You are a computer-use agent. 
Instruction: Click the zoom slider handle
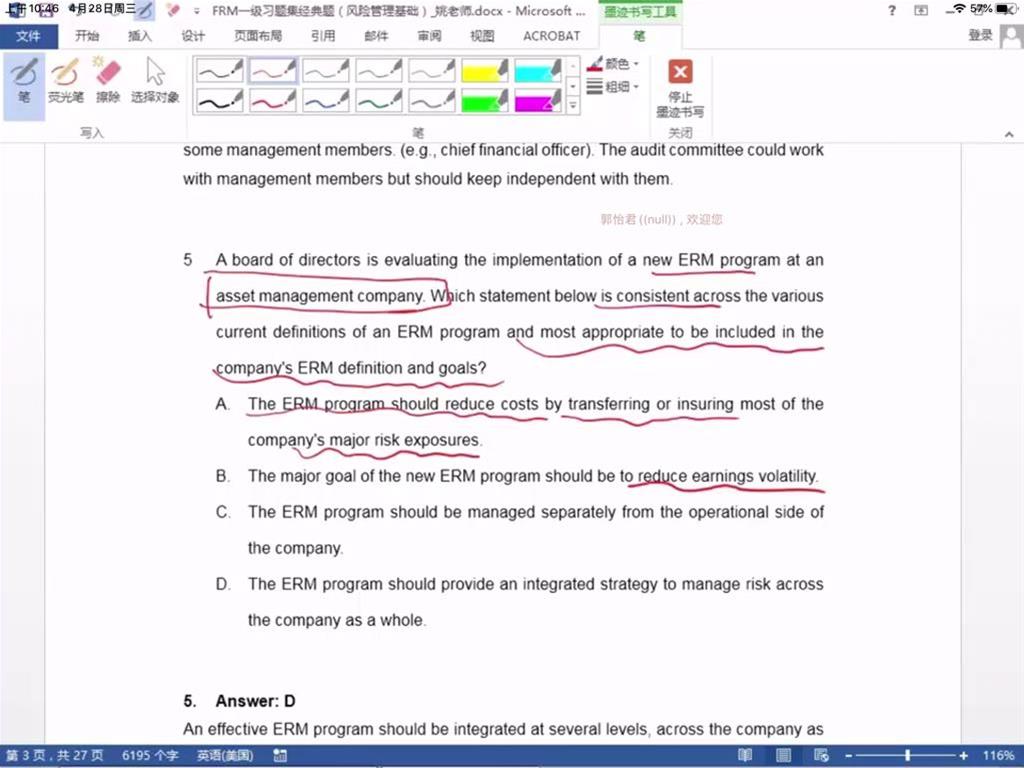tap(907, 756)
